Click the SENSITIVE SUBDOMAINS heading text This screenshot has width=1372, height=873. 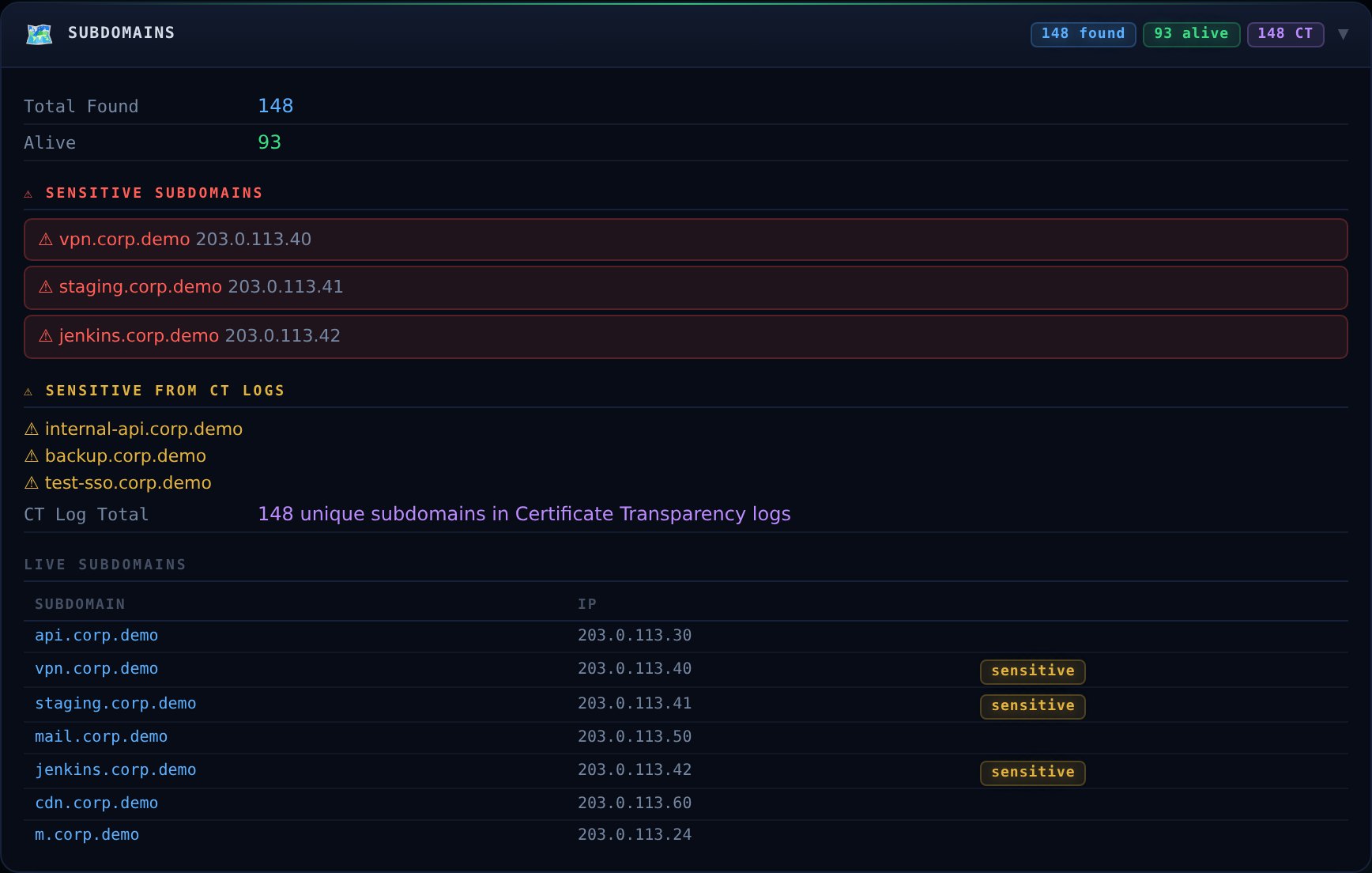154,193
